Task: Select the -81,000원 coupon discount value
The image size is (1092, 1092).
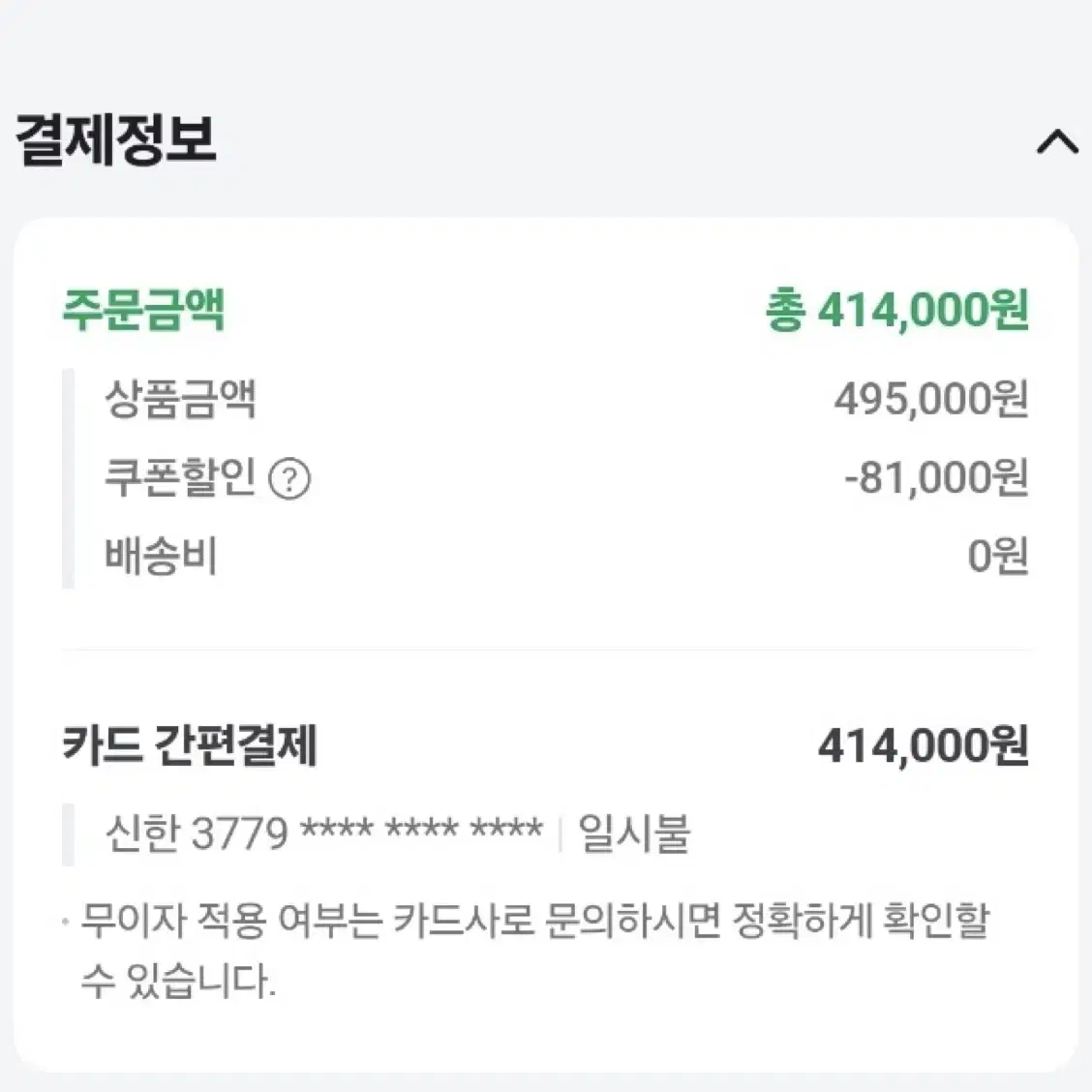Action: (x=936, y=478)
